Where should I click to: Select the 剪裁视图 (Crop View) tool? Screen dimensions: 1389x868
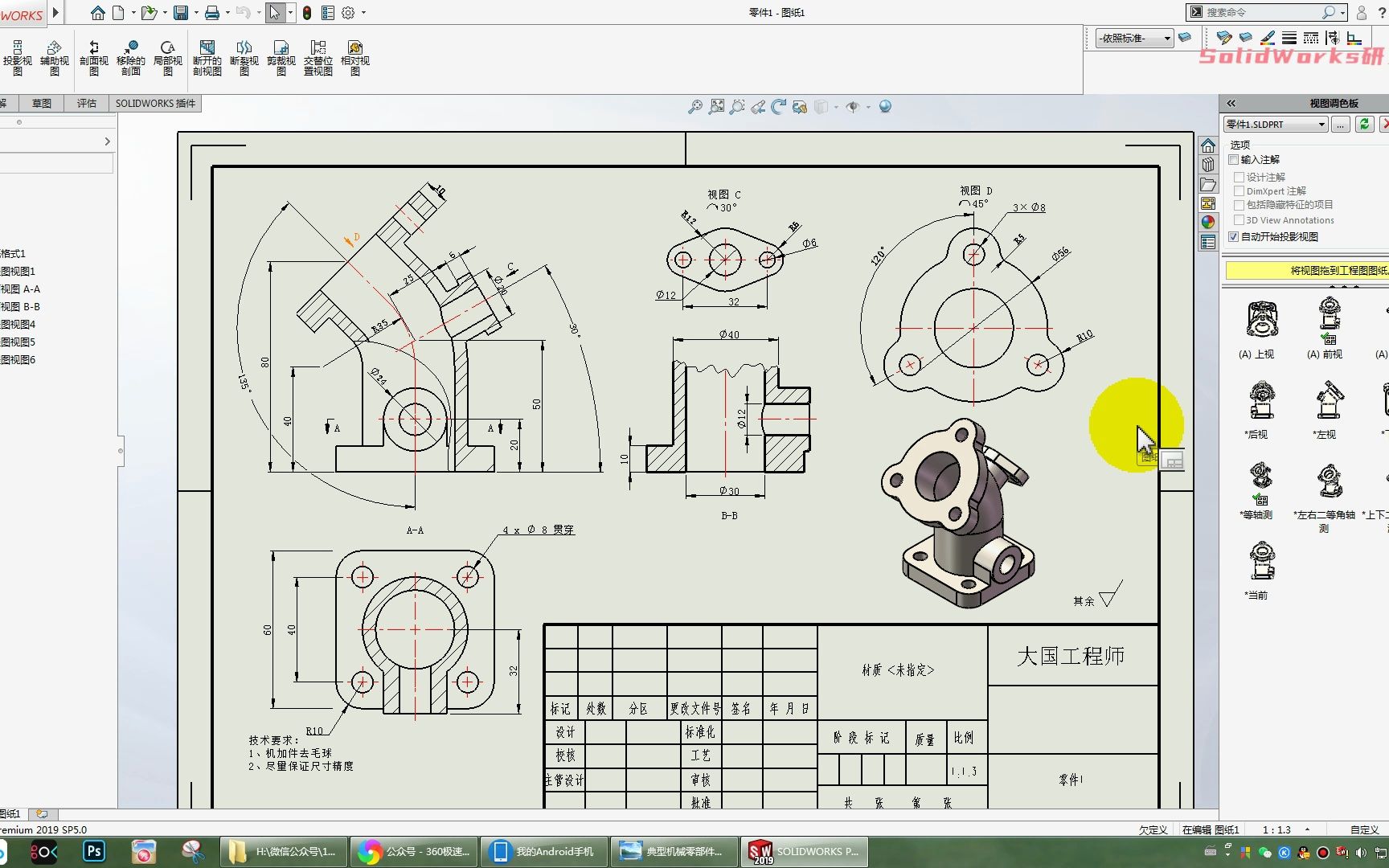pyautogui.click(x=281, y=56)
